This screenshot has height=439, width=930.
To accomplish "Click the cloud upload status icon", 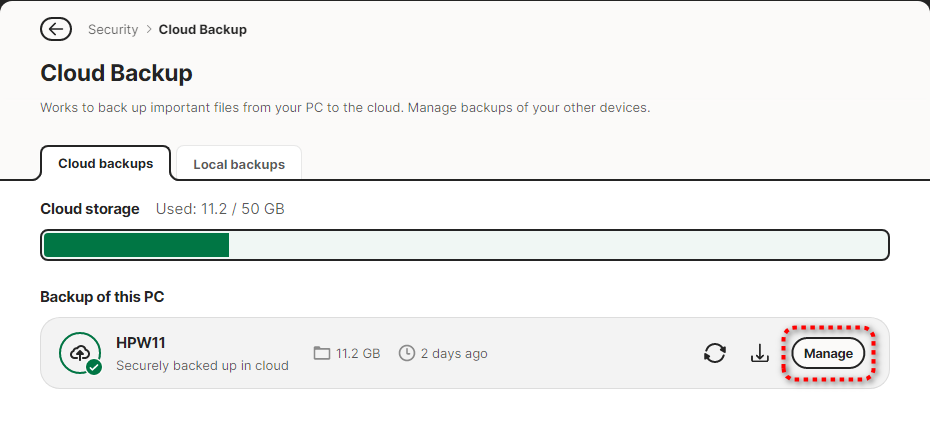I will [79, 352].
